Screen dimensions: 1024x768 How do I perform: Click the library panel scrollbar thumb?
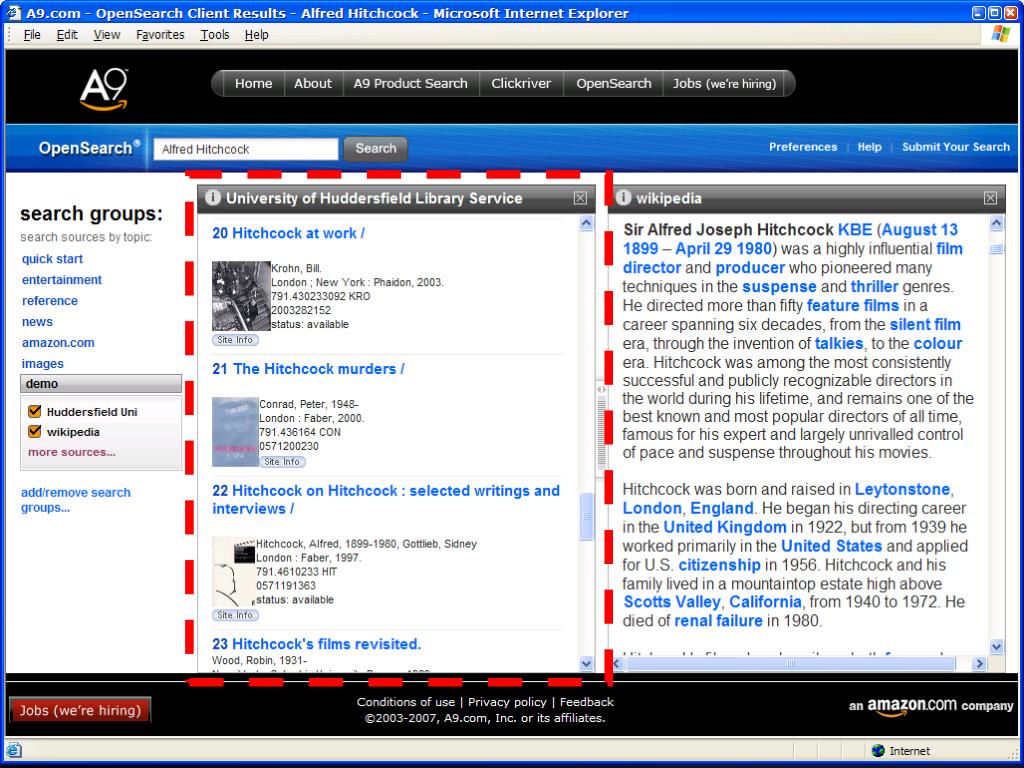(x=586, y=516)
